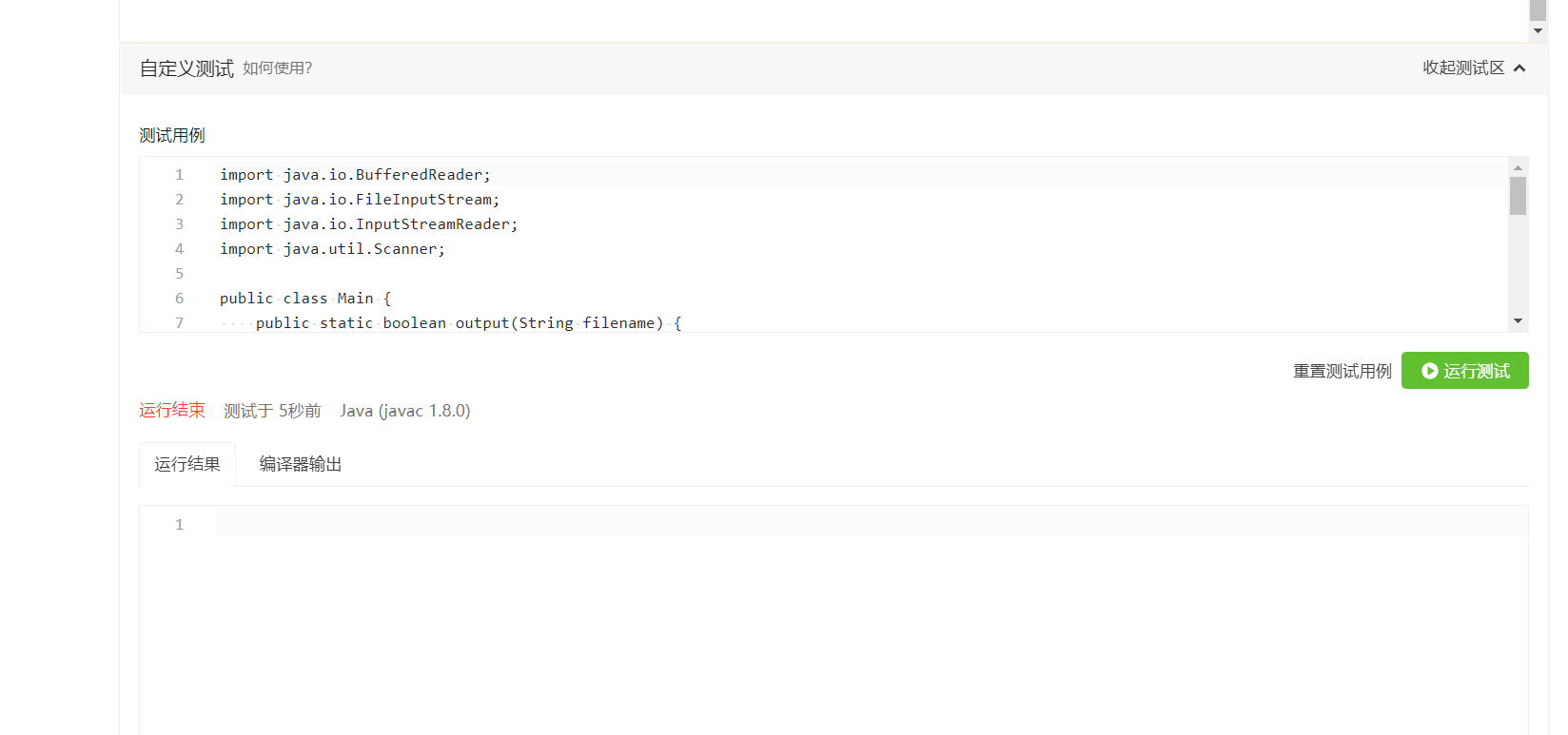Click the top panel scroll-down arrow

tap(1538, 31)
